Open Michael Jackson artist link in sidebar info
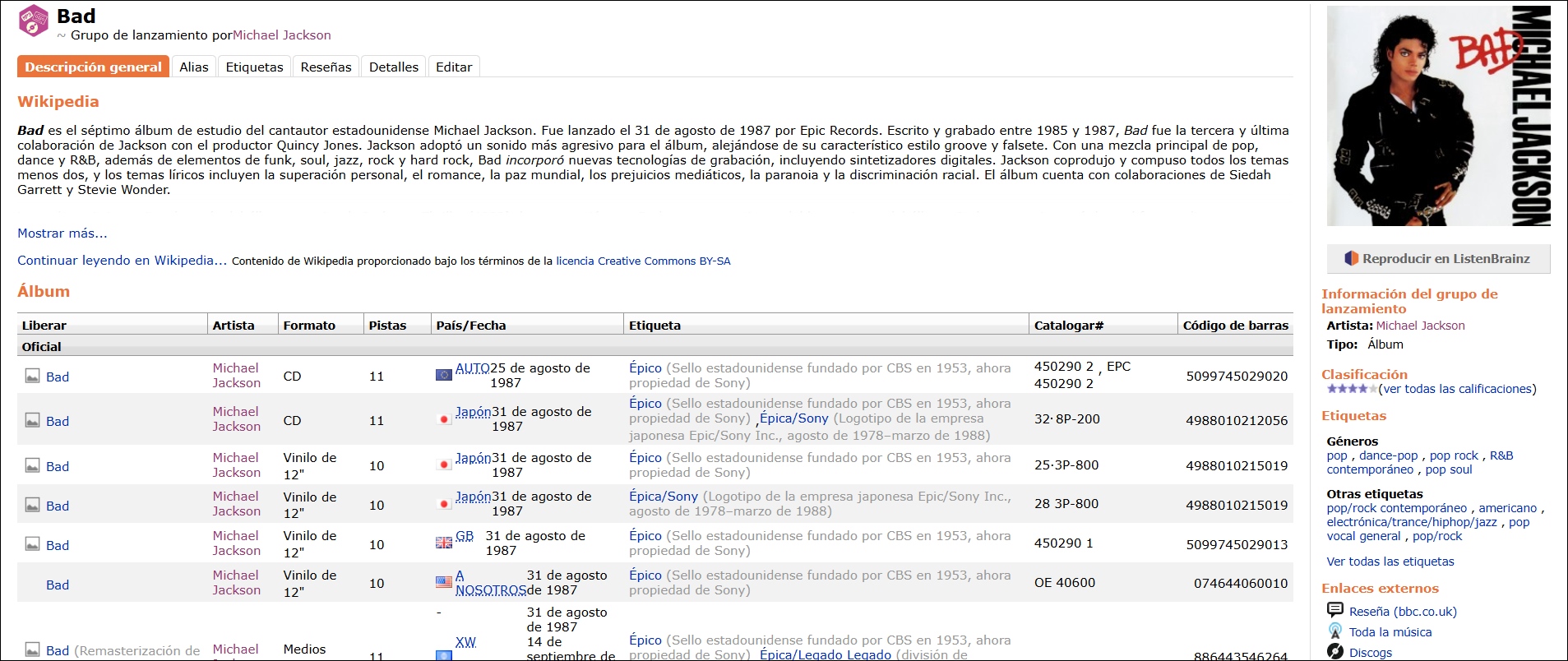 coord(1421,326)
